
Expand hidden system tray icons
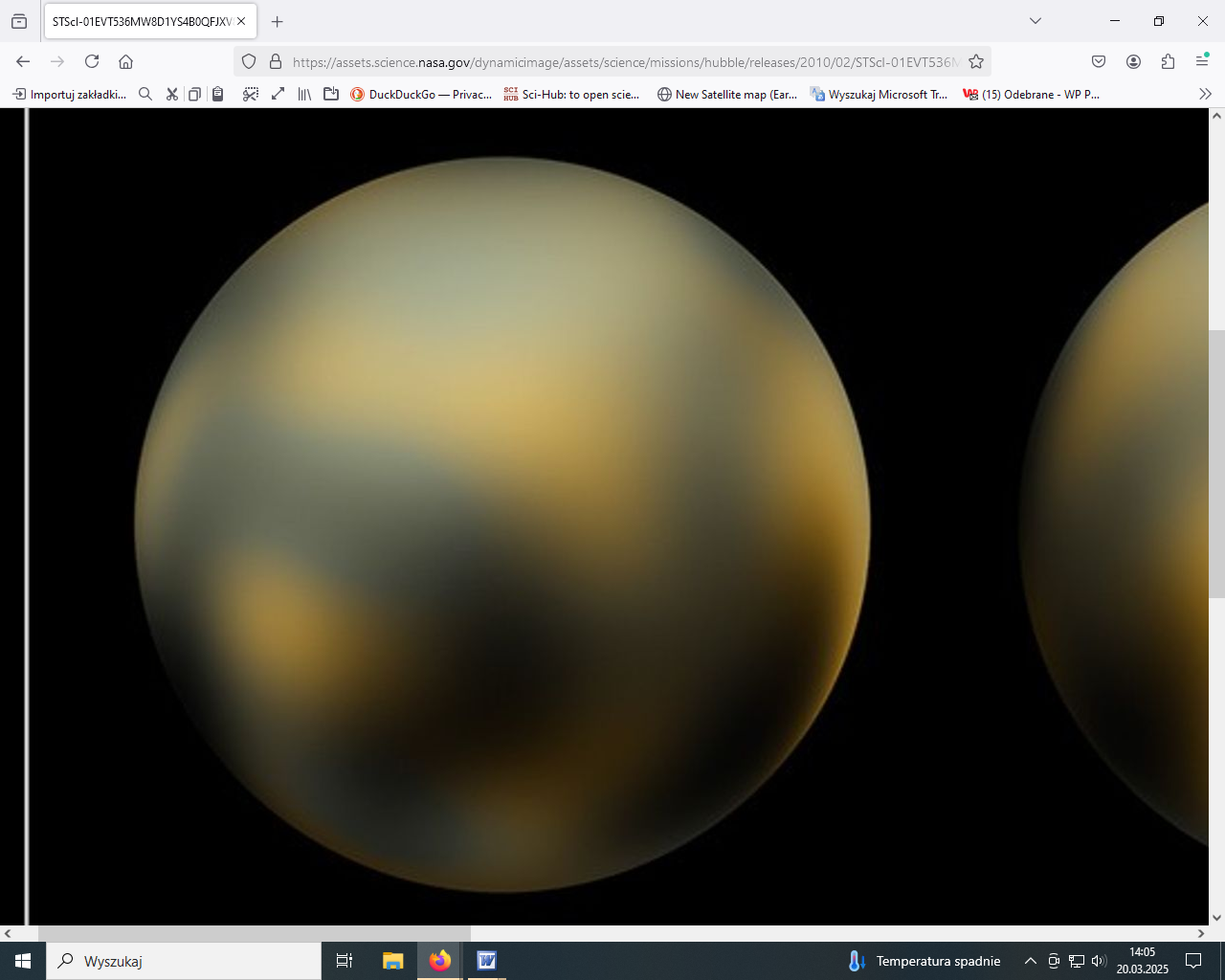1030,961
